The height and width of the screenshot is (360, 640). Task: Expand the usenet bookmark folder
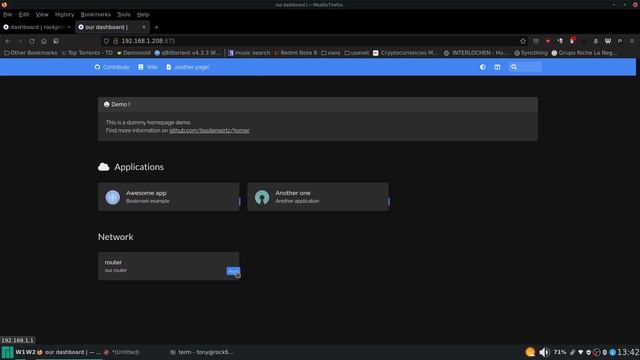[x=357, y=53]
